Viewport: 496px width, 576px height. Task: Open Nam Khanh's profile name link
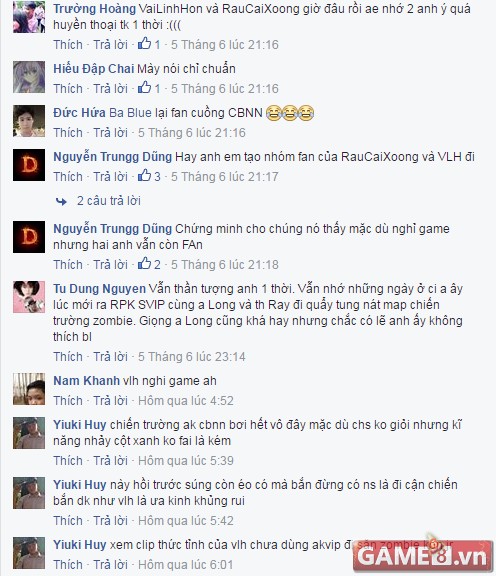86,381
